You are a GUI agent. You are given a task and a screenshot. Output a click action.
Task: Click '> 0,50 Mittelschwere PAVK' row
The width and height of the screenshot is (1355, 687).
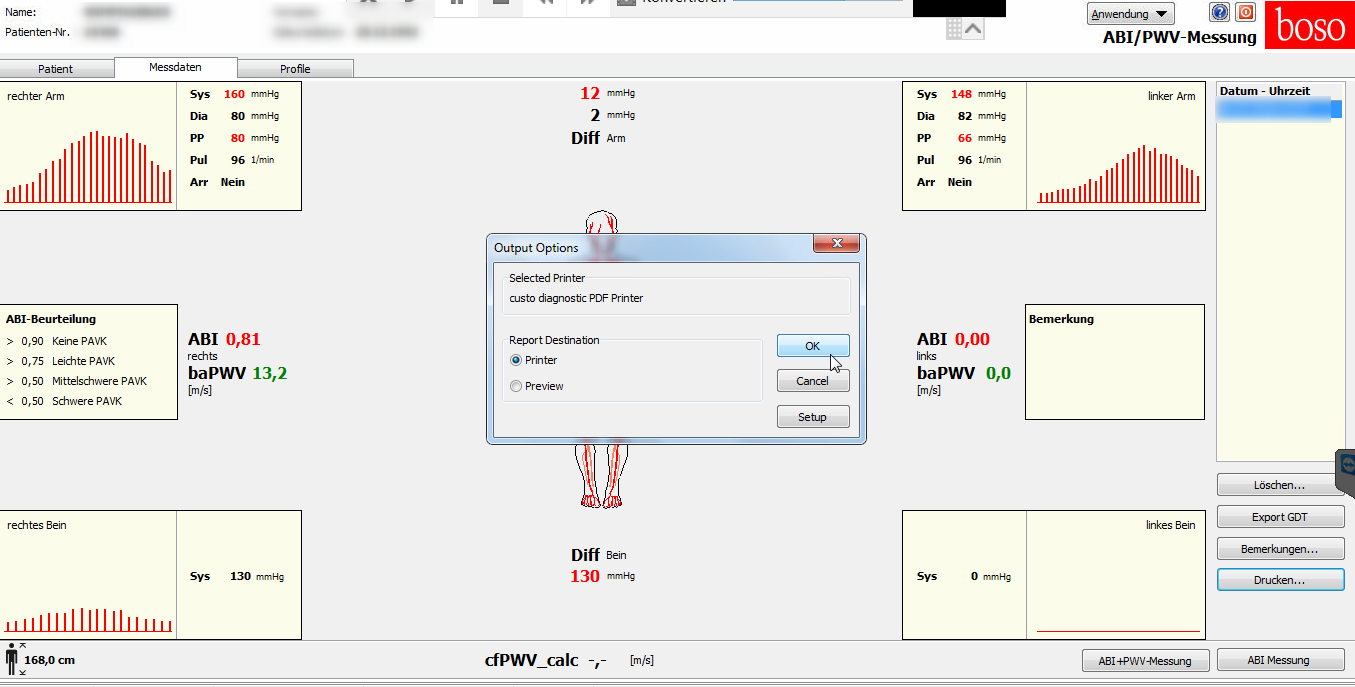(76, 381)
